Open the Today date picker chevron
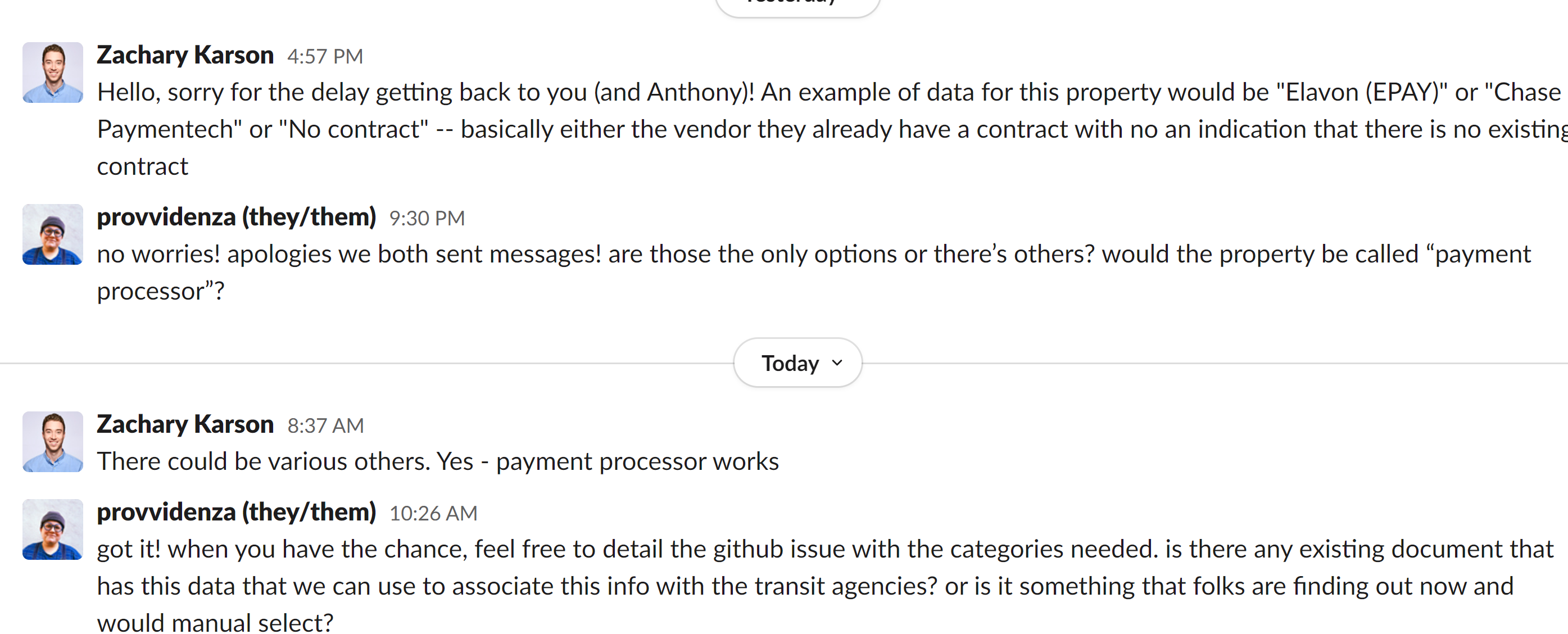This screenshot has width=1568, height=634. click(x=837, y=363)
